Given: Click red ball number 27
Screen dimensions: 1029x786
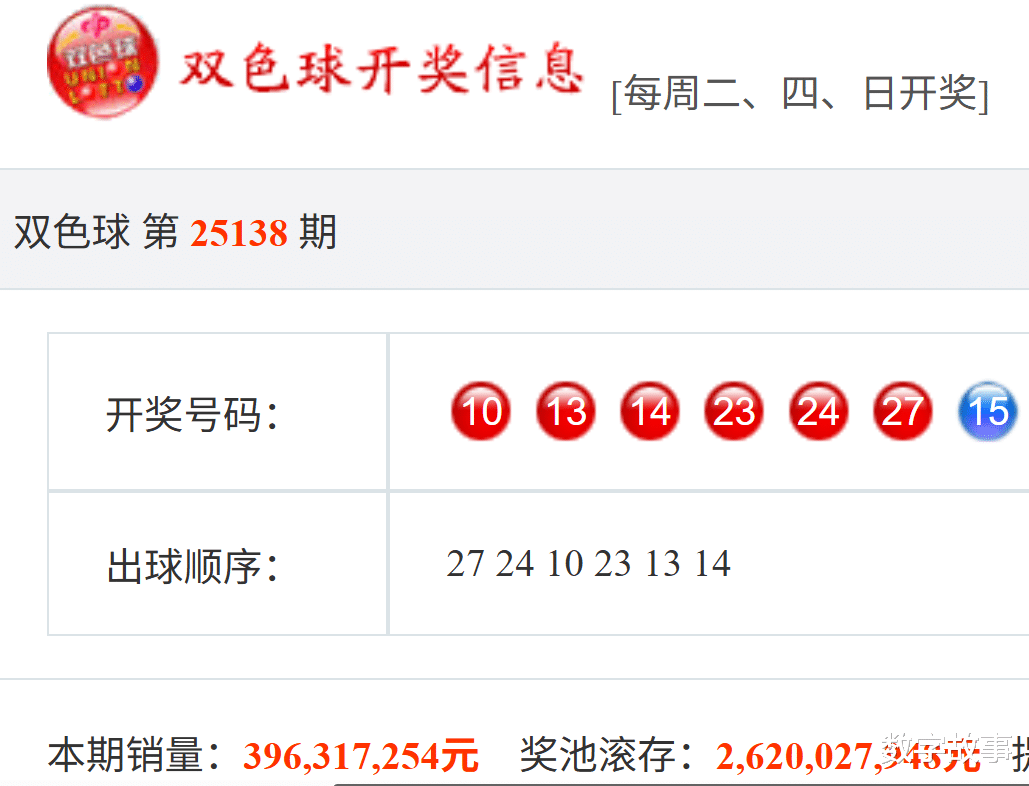Looking at the screenshot, I should [x=902, y=411].
